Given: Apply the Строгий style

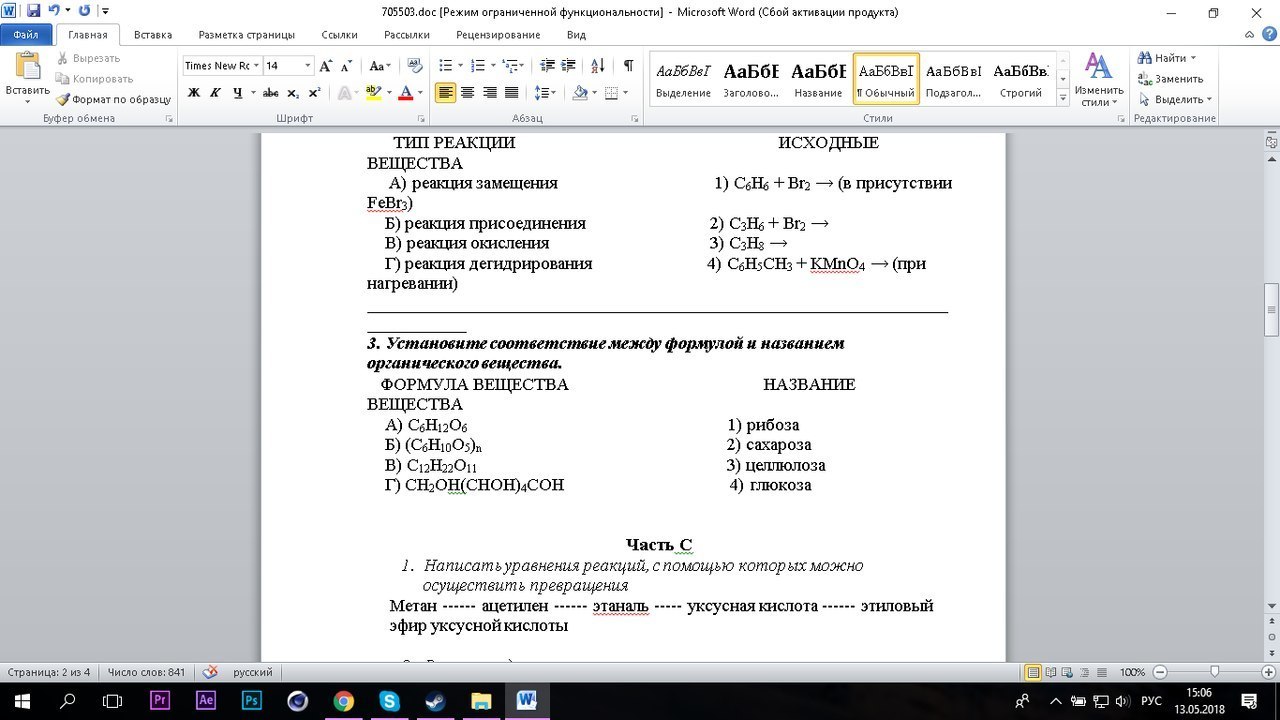Looking at the screenshot, I should click(x=1020, y=79).
